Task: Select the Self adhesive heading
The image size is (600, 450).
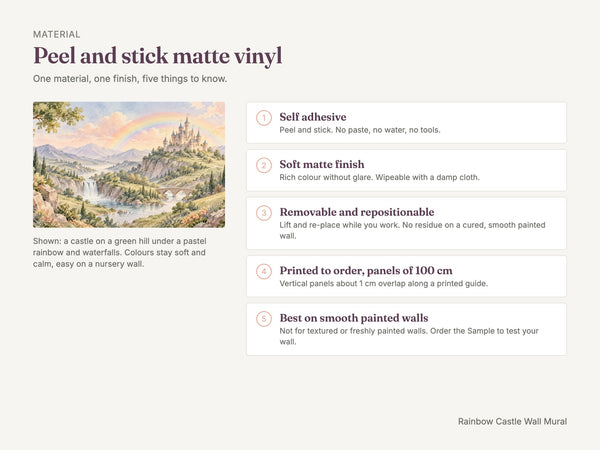Action: coord(313,117)
